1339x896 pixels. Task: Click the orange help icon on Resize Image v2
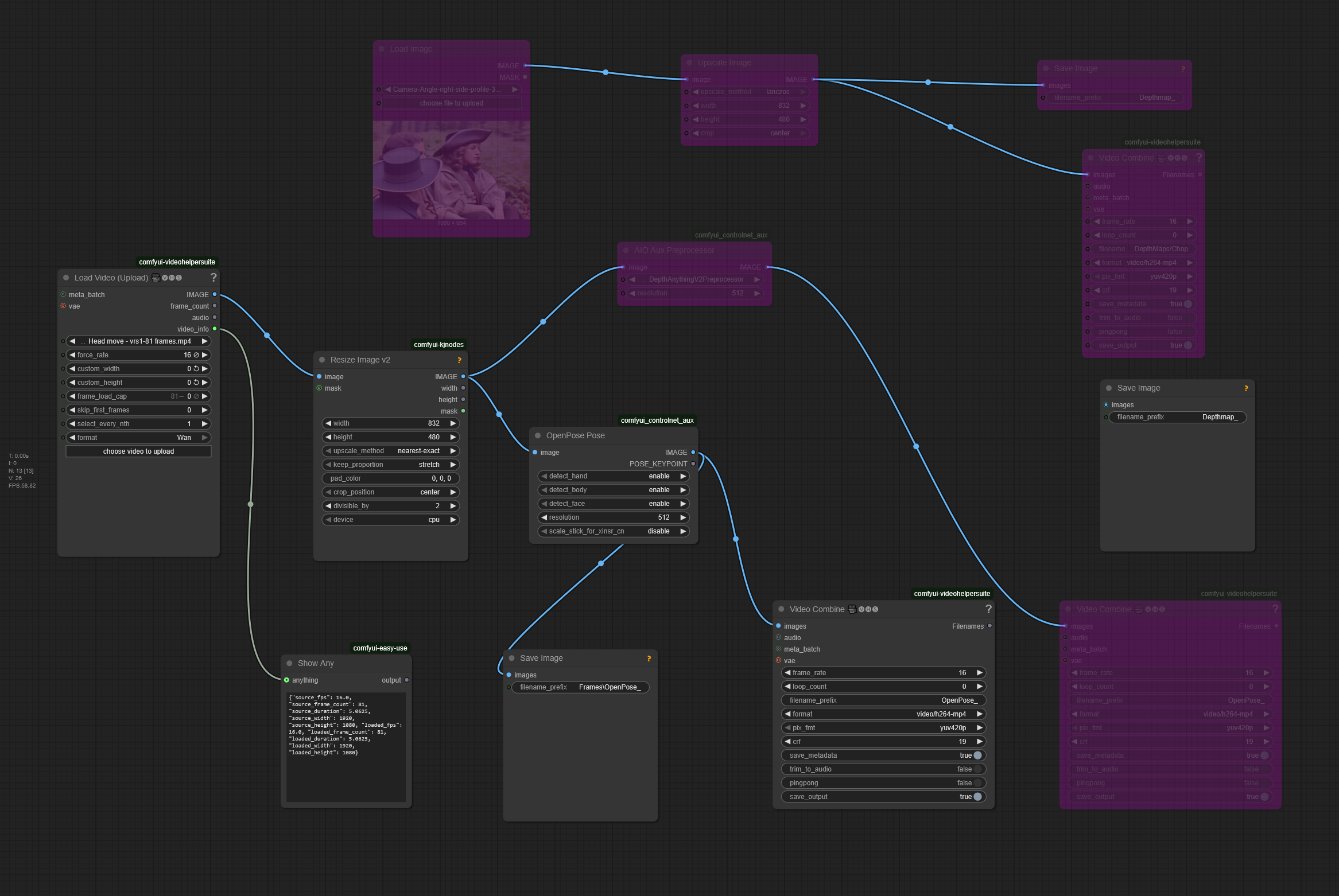pyautogui.click(x=459, y=360)
